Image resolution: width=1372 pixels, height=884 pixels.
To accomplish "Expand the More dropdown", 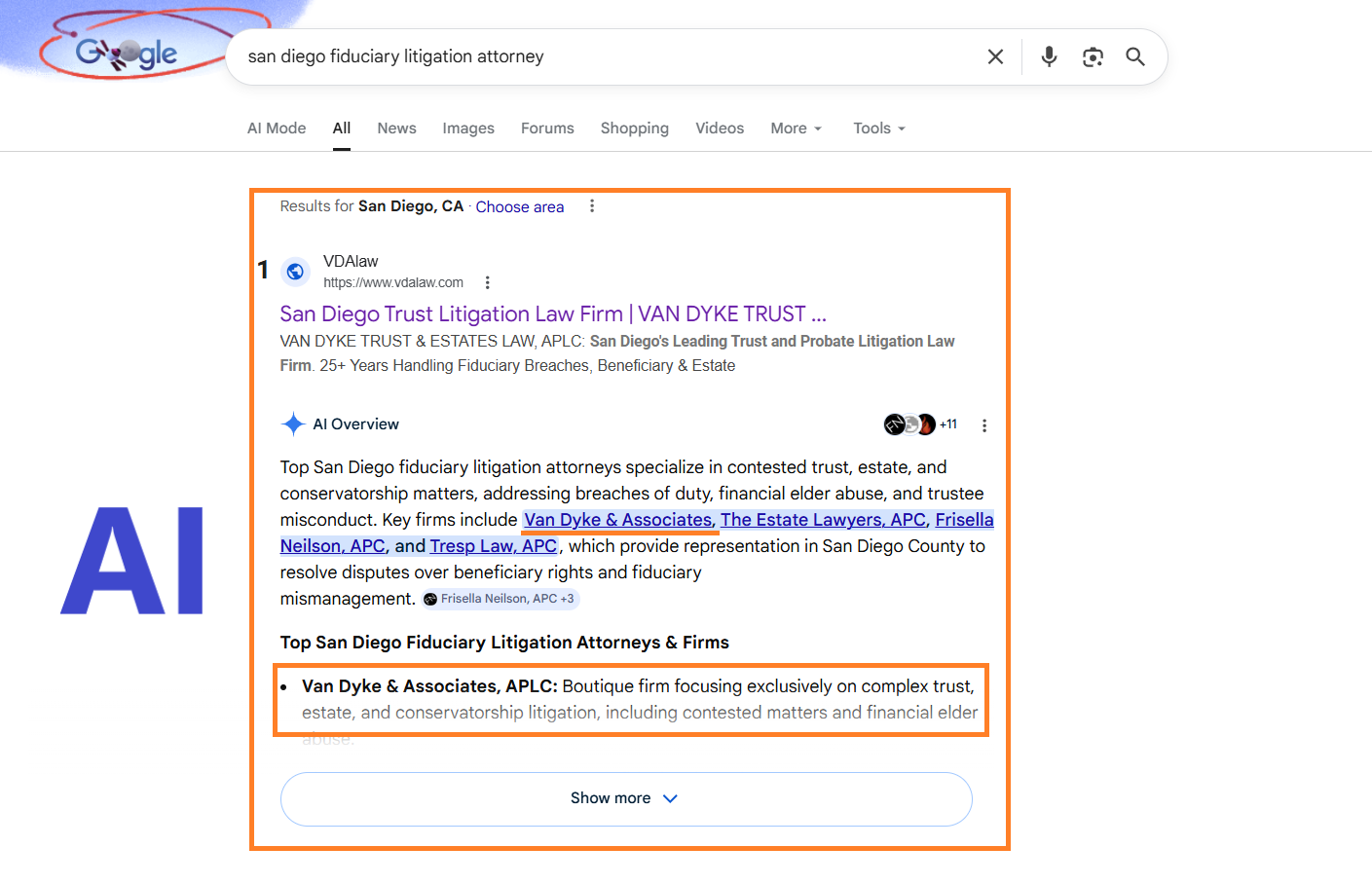I will point(796,129).
